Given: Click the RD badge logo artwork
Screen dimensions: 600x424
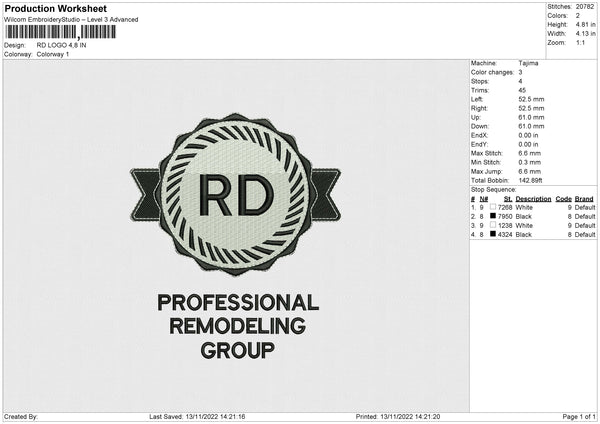Looking at the screenshot, I should [235, 194].
